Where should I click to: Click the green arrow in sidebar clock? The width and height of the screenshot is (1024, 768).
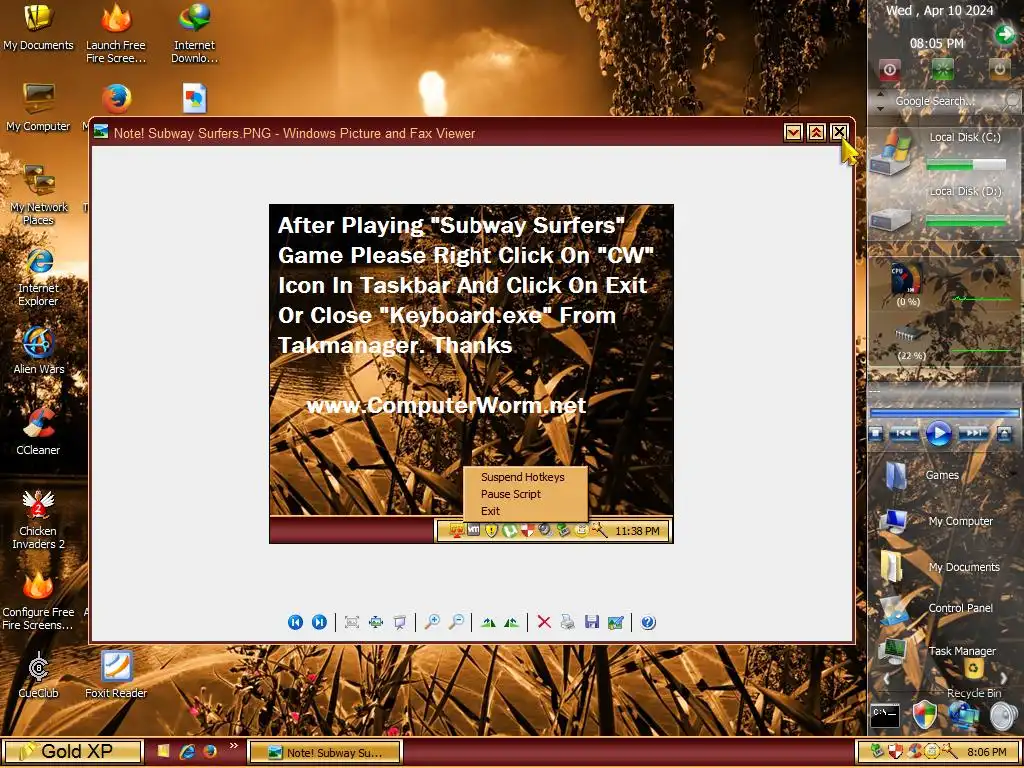[1004, 35]
